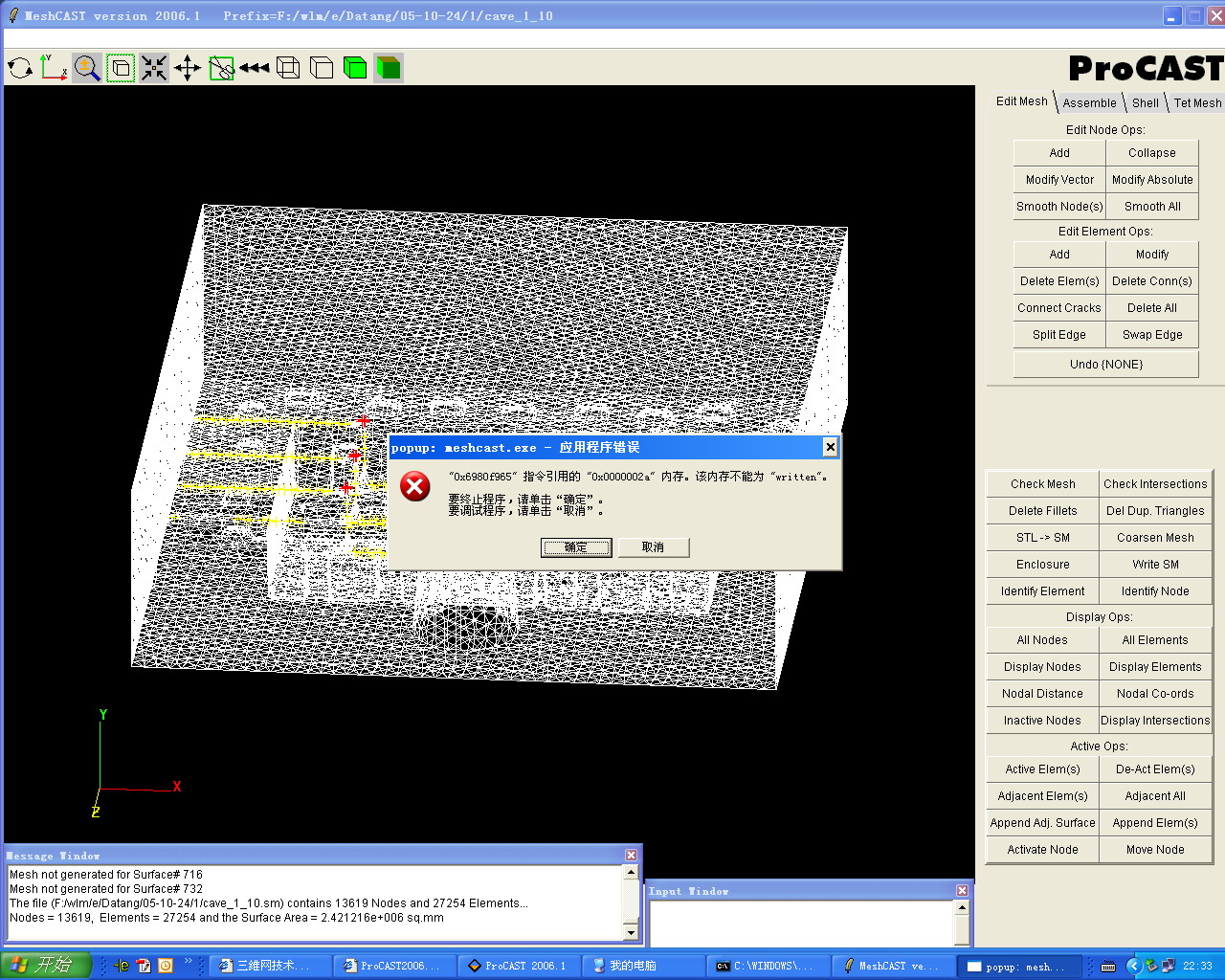This screenshot has width=1225, height=980.
Task: Click the All Nodes display button
Action: click(1042, 640)
